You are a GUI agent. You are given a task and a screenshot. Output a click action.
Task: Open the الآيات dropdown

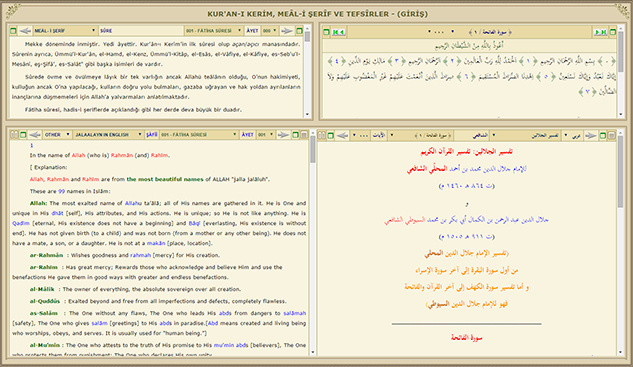tap(379, 135)
